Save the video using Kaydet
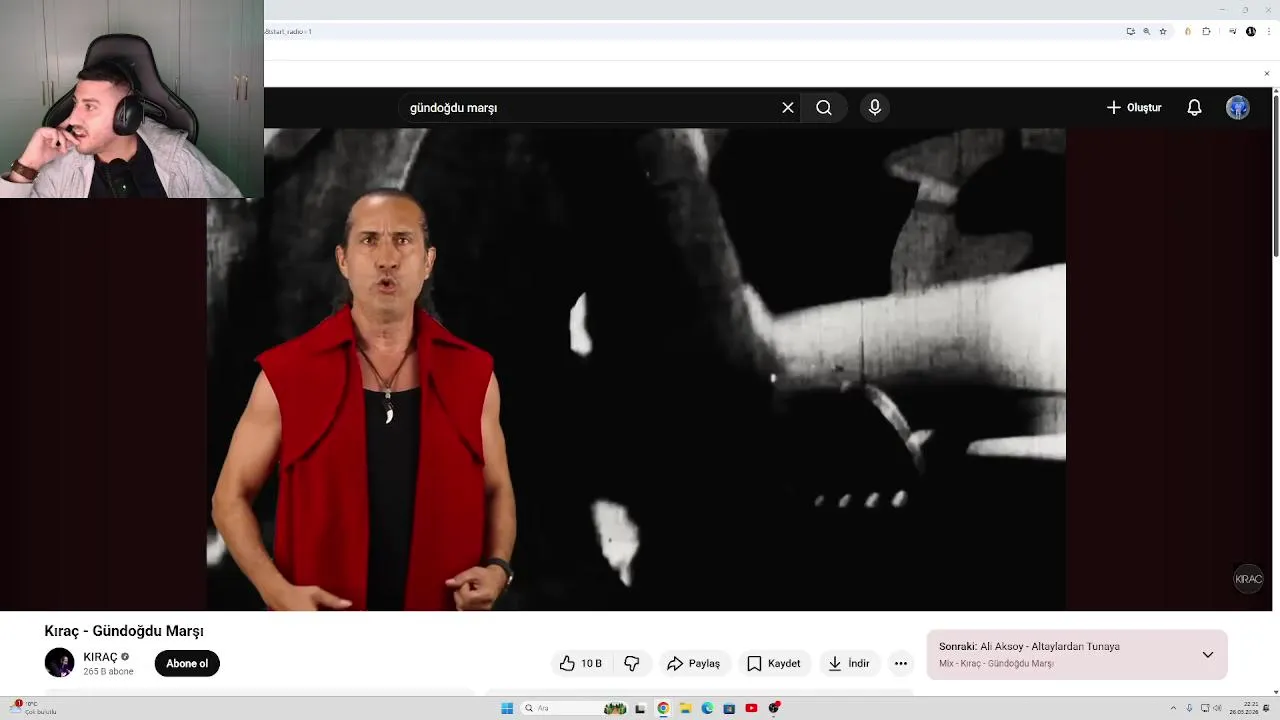The height and width of the screenshot is (720, 1280). click(x=773, y=663)
